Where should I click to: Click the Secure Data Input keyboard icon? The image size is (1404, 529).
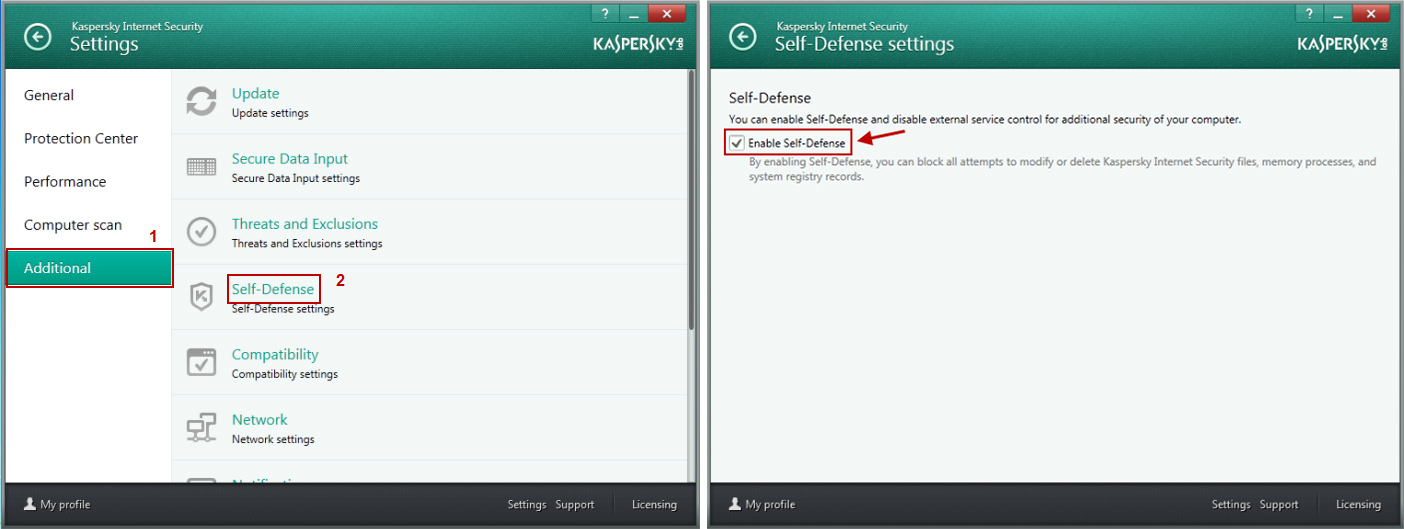pos(202,167)
